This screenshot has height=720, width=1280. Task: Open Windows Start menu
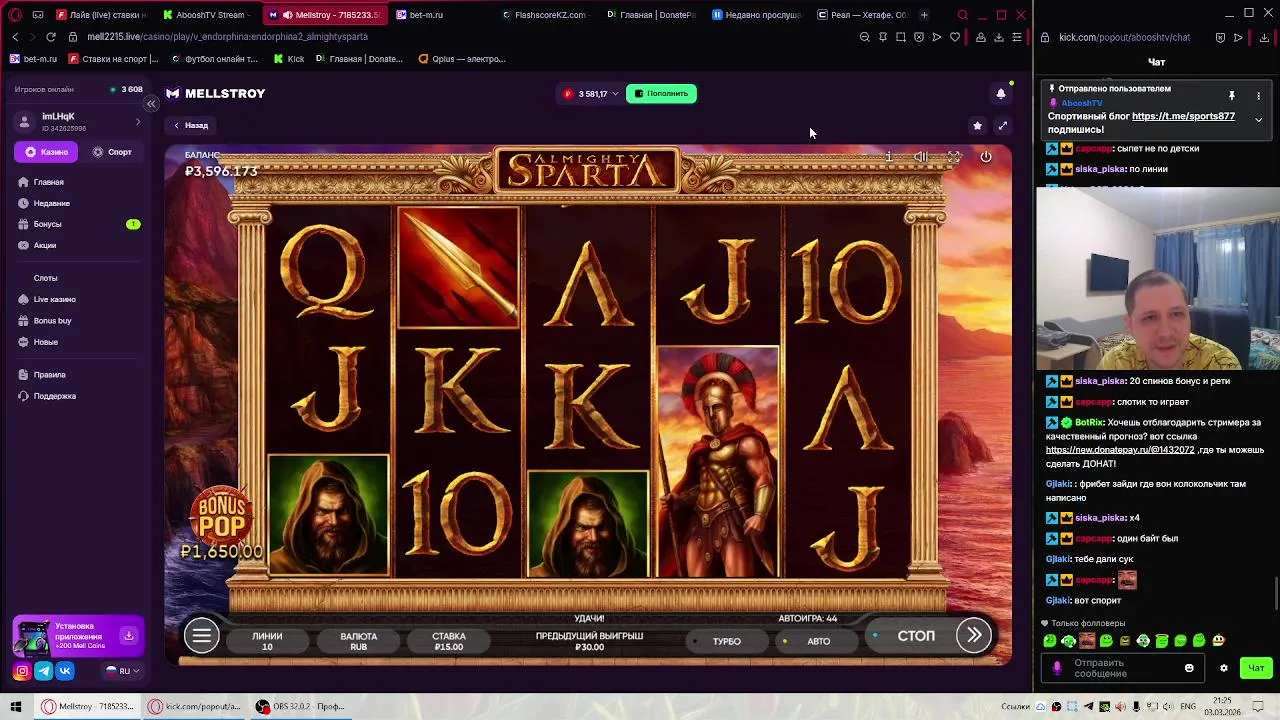15,706
